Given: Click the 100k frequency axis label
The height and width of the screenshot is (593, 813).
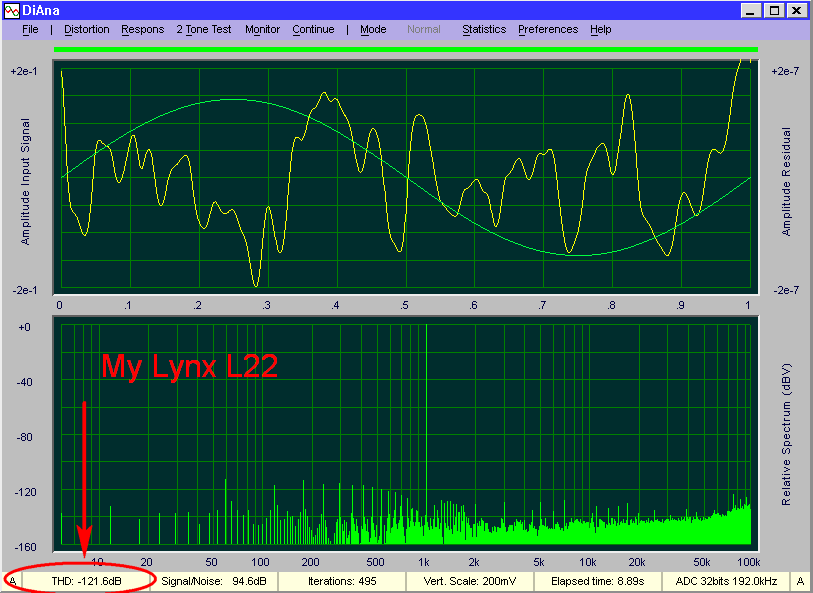Looking at the screenshot, I should pos(749,562).
